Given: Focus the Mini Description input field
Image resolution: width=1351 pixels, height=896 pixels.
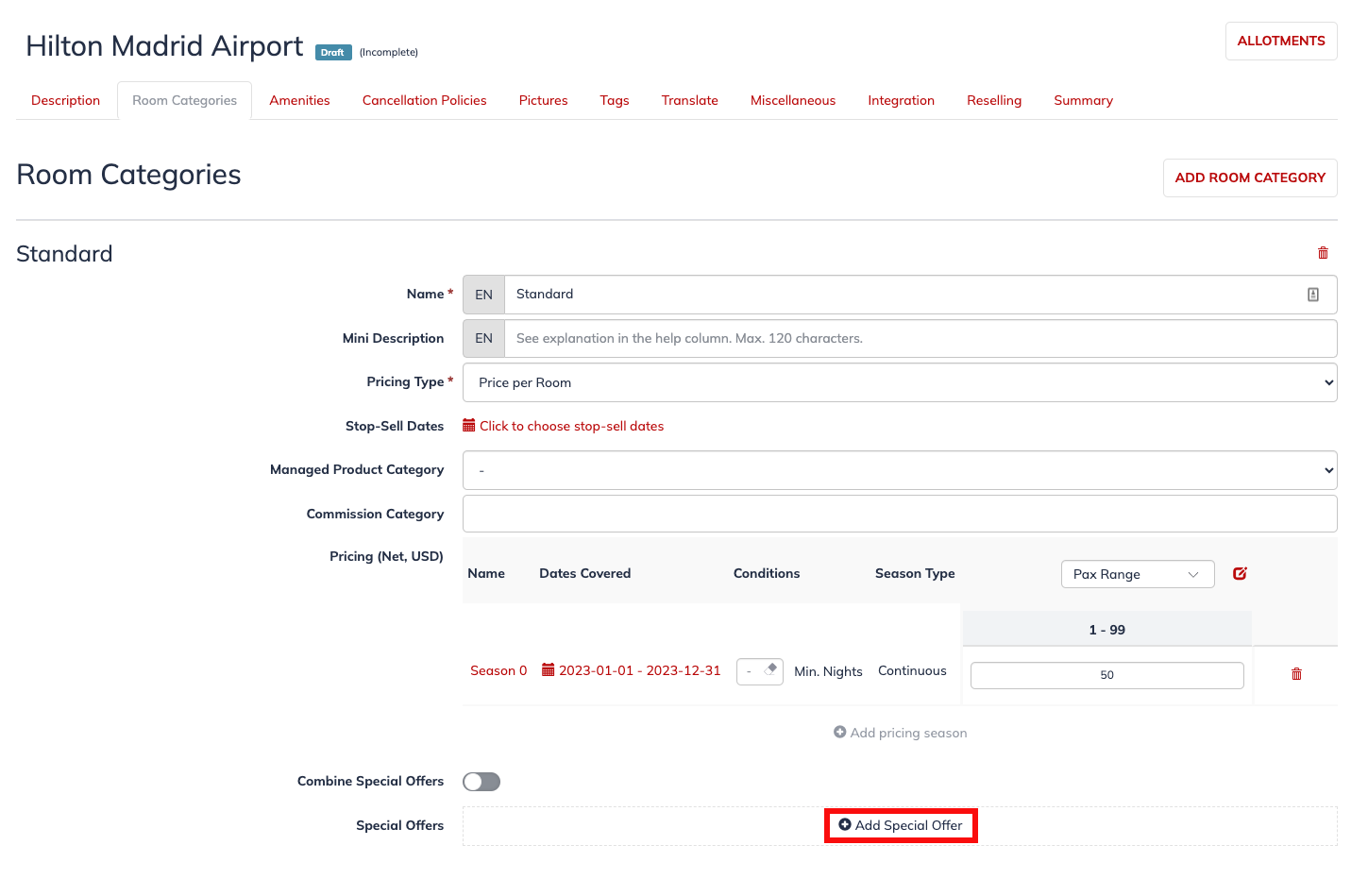Looking at the screenshot, I should 920,338.
